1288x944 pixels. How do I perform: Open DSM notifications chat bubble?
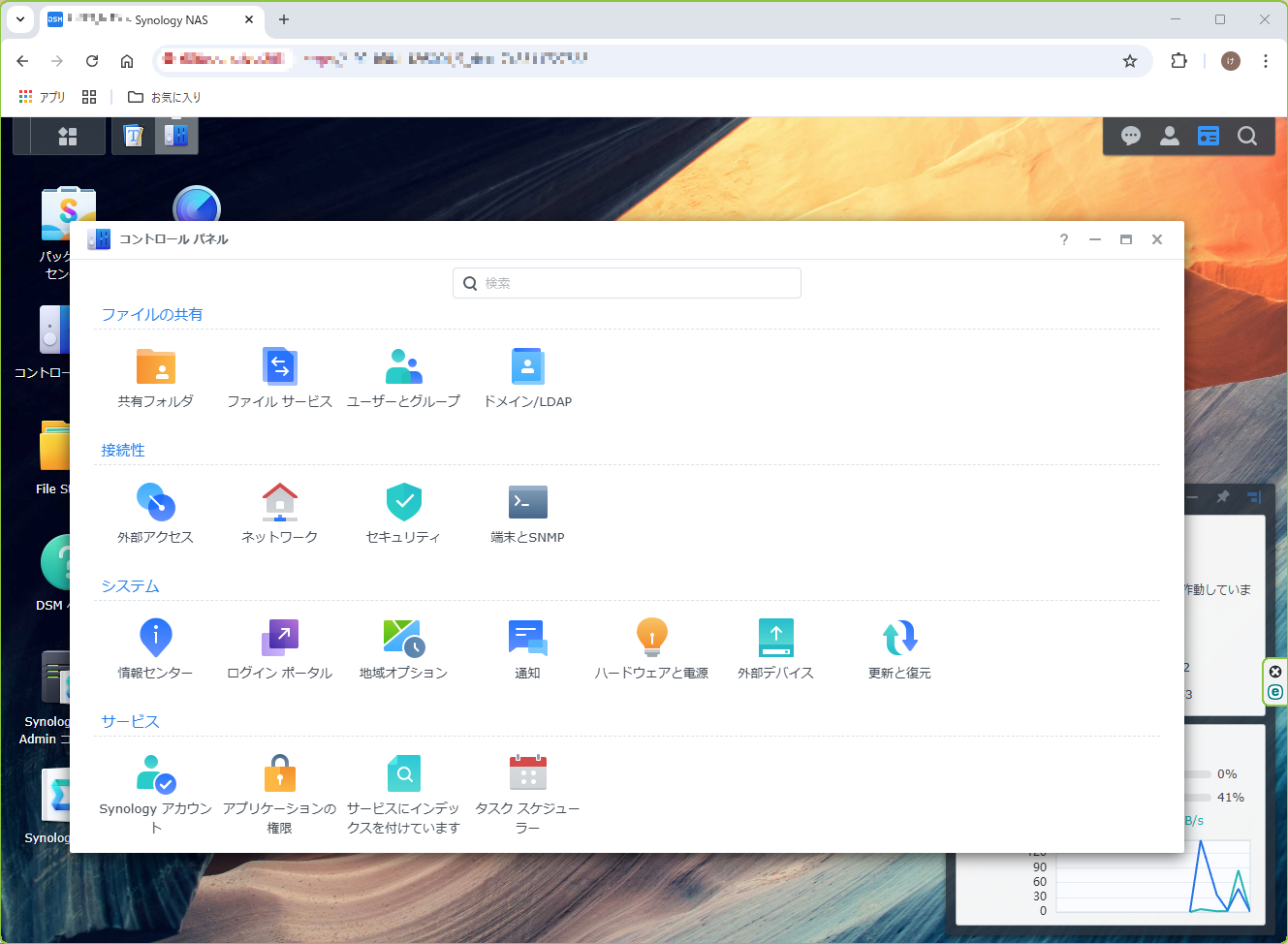pos(1131,136)
